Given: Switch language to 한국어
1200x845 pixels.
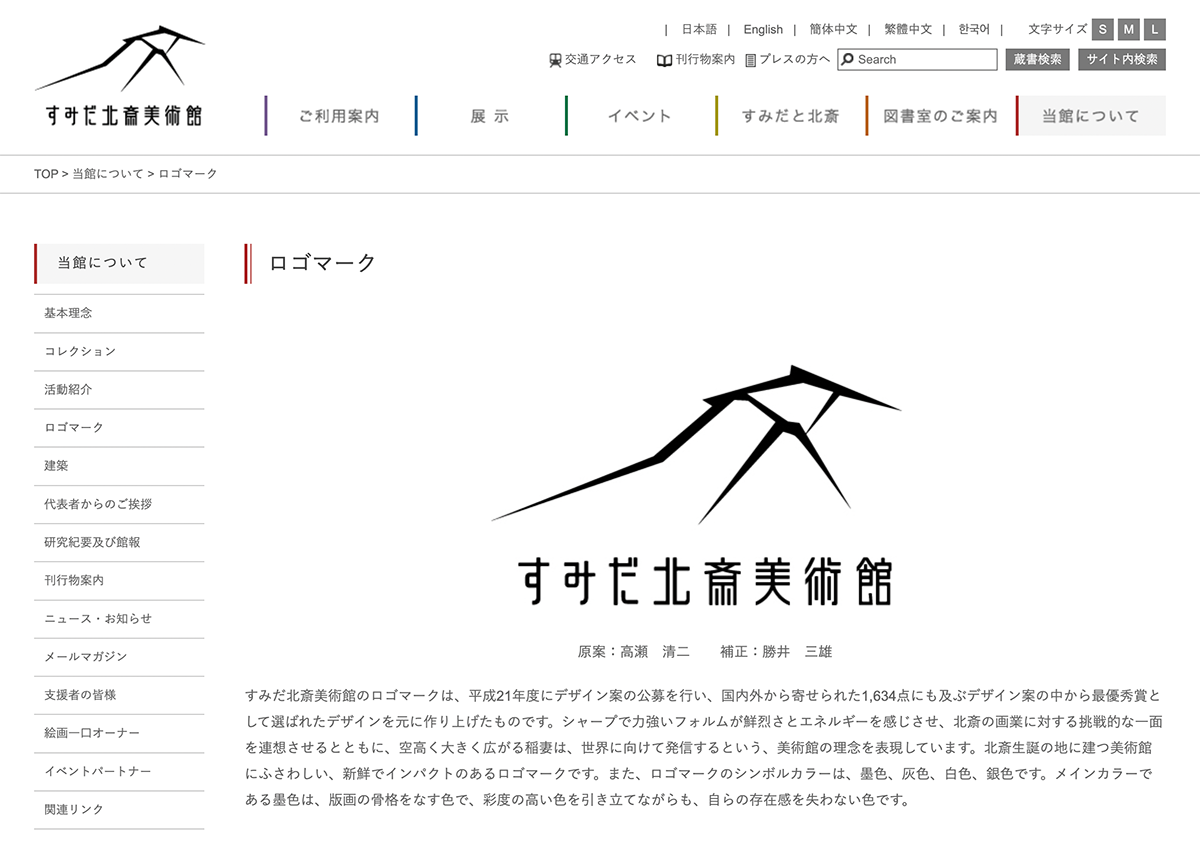Looking at the screenshot, I should (974, 30).
